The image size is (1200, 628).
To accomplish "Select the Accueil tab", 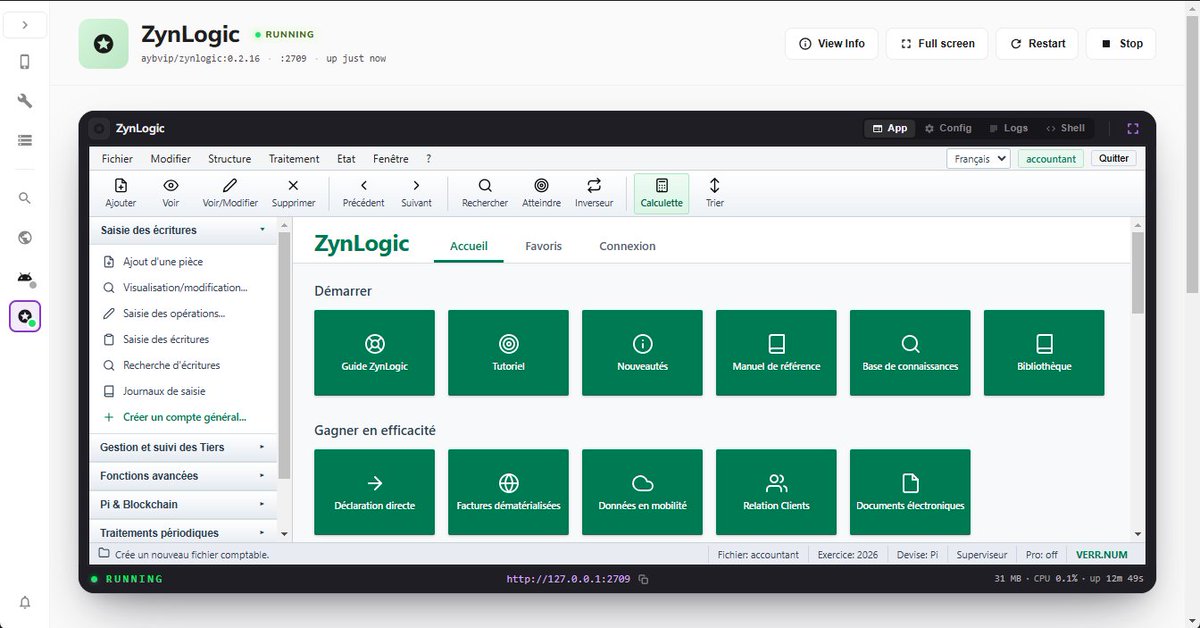I will (x=469, y=246).
